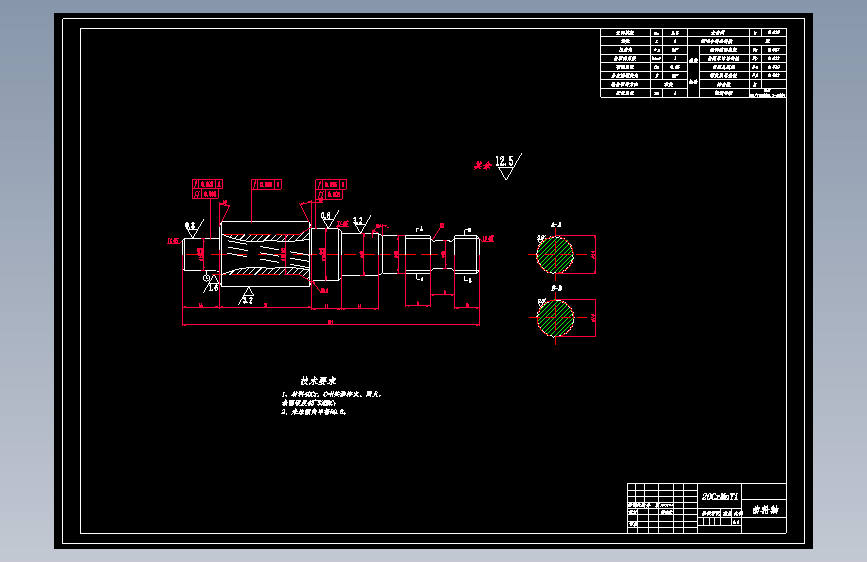Screen dimensions: 867x562
Task: Click the 20CrMnTi material label
Action: click(720, 496)
